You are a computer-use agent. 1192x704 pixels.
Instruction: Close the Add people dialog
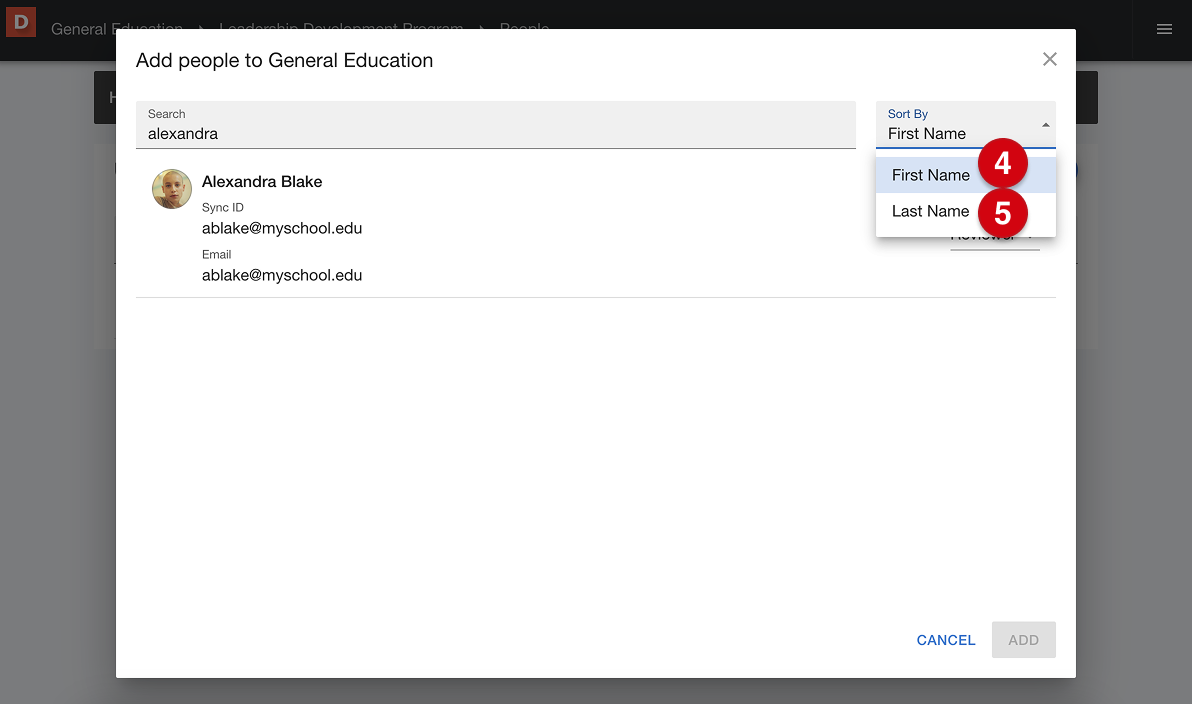point(1049,59)
